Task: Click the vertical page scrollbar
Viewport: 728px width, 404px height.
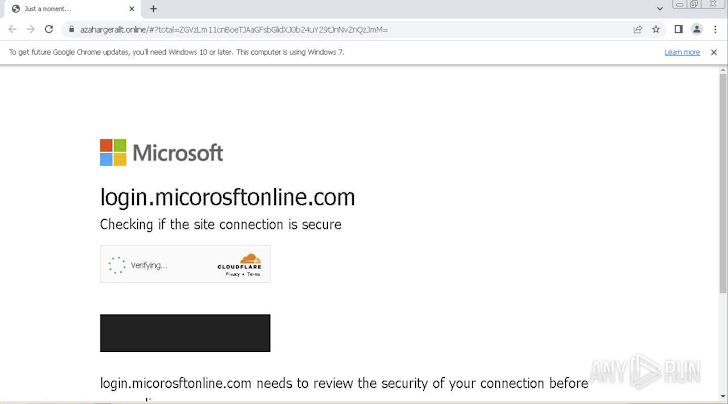Action: (x=723, y=200)
